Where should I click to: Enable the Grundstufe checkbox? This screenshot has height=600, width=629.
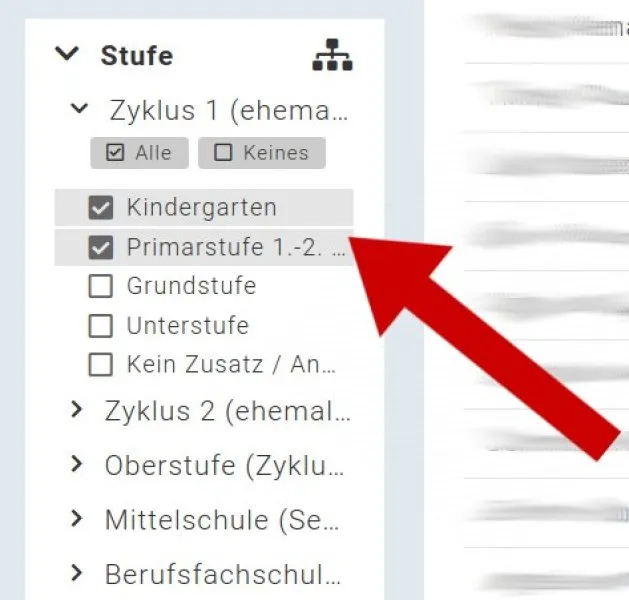coord(100,287)
